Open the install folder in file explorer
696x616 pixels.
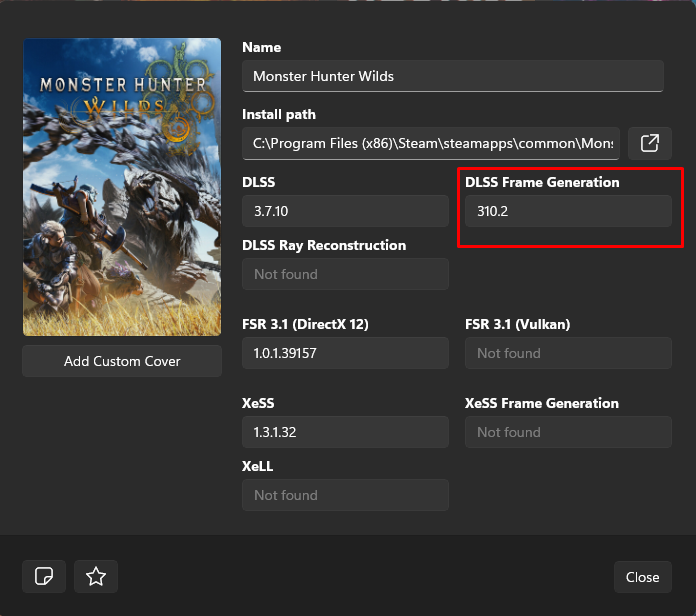[x=649, y=143]
